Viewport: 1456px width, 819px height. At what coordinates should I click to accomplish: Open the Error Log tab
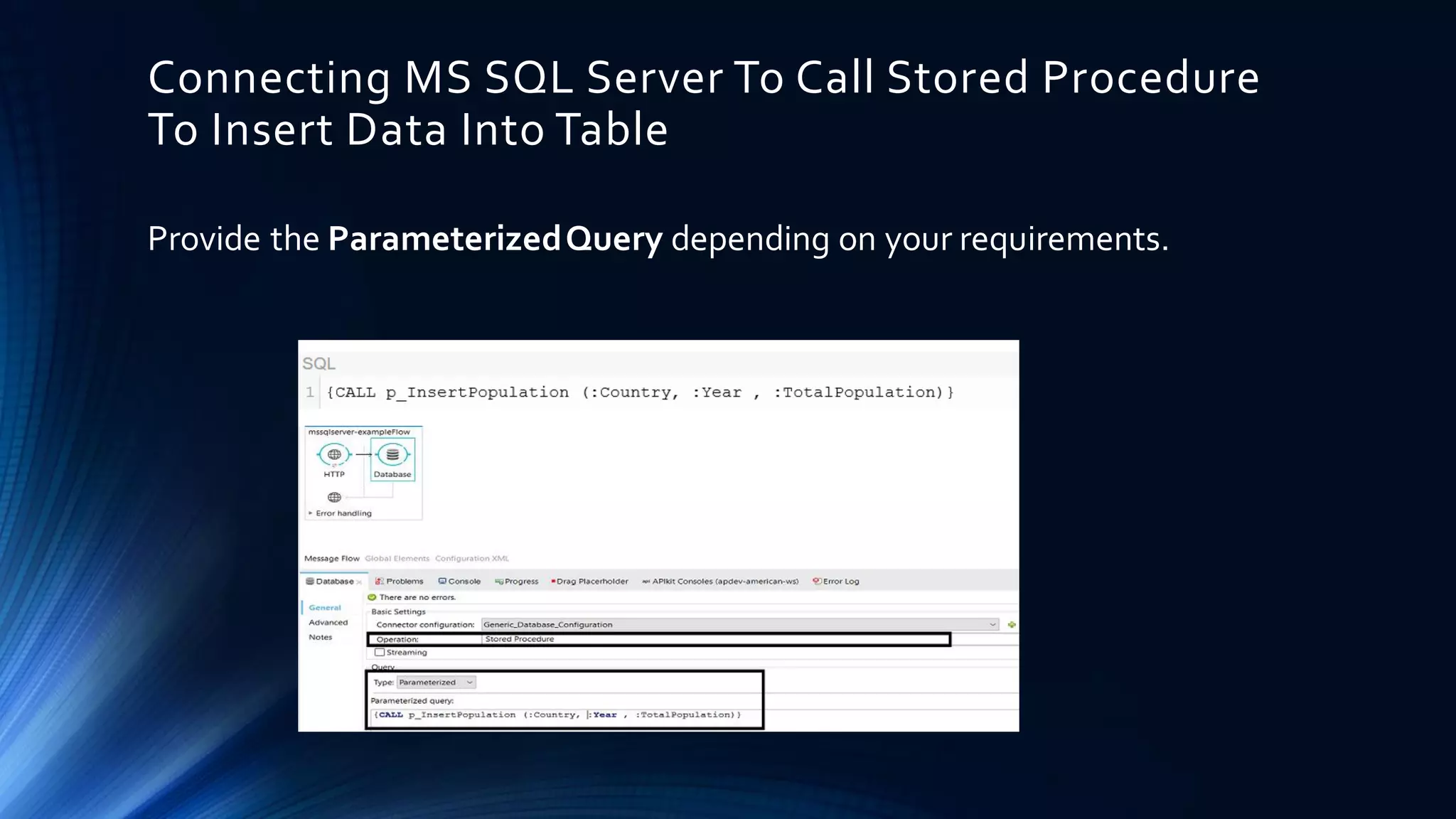point(836,581)
